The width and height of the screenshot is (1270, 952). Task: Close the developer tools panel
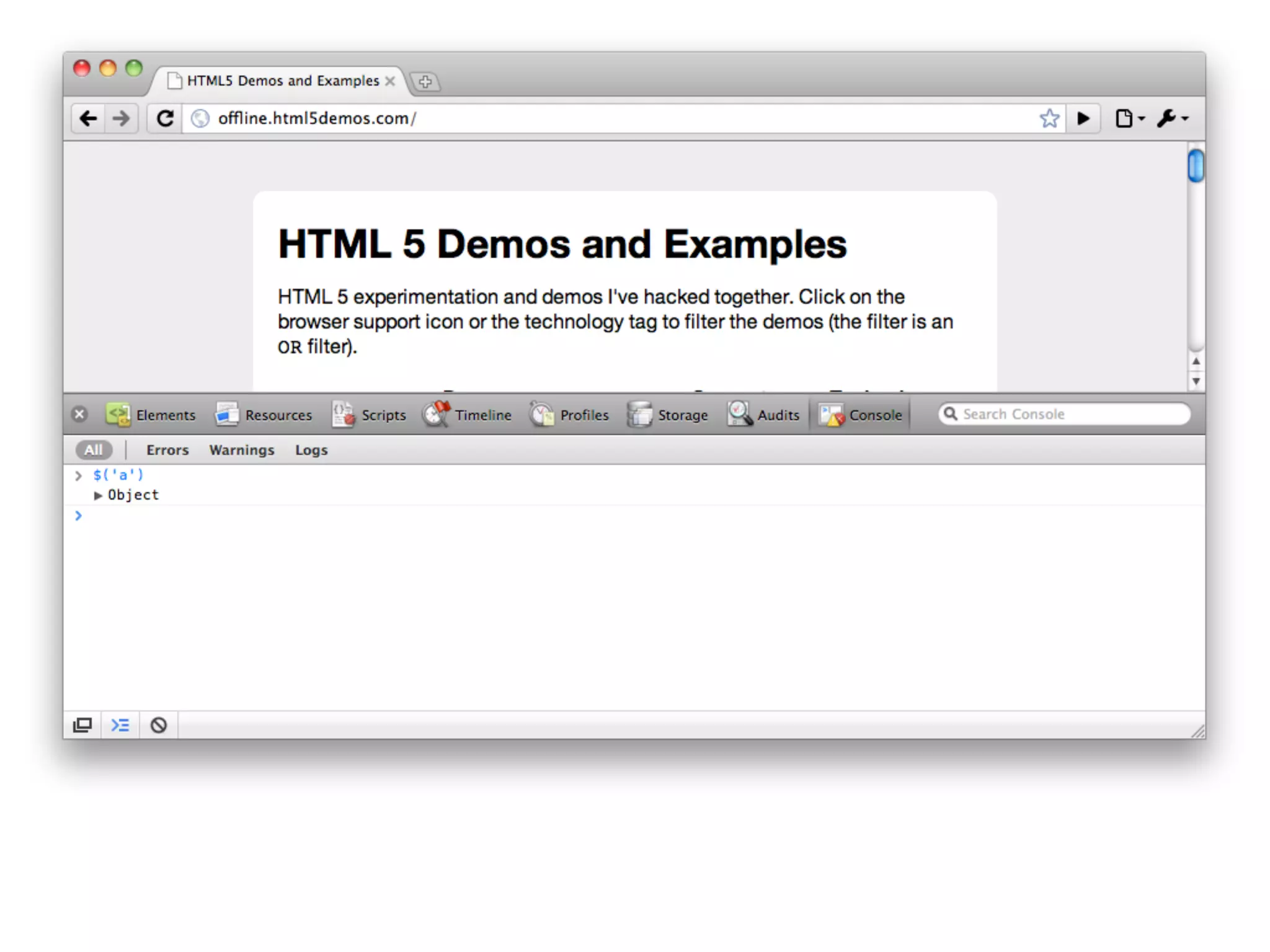tap(79, 414)
